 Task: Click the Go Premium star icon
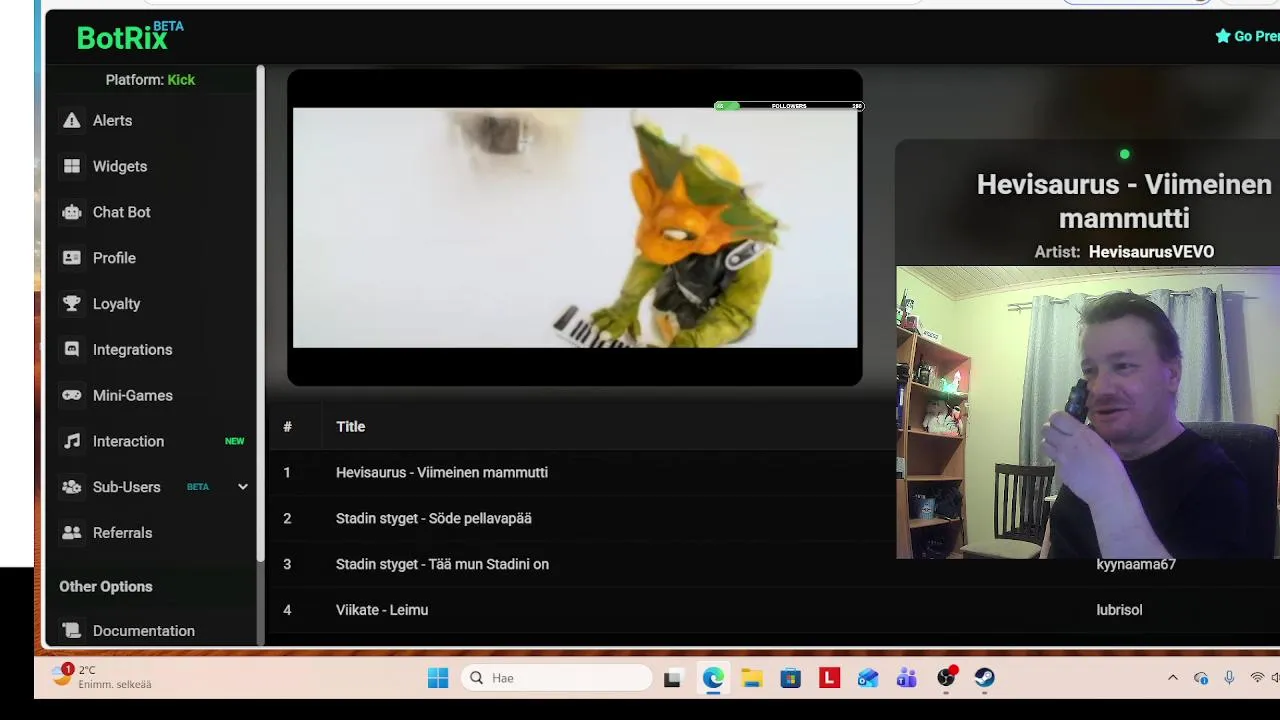coord(1222,36)
